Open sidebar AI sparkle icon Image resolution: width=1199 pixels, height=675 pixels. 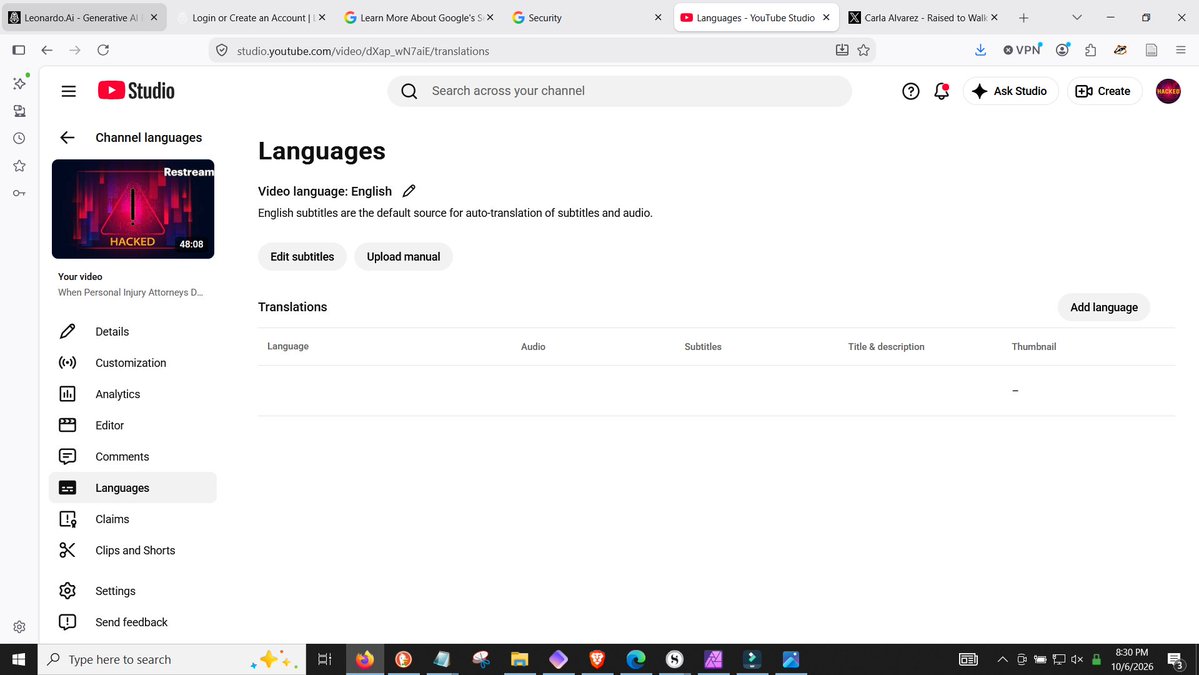click(x=20, y=83)
